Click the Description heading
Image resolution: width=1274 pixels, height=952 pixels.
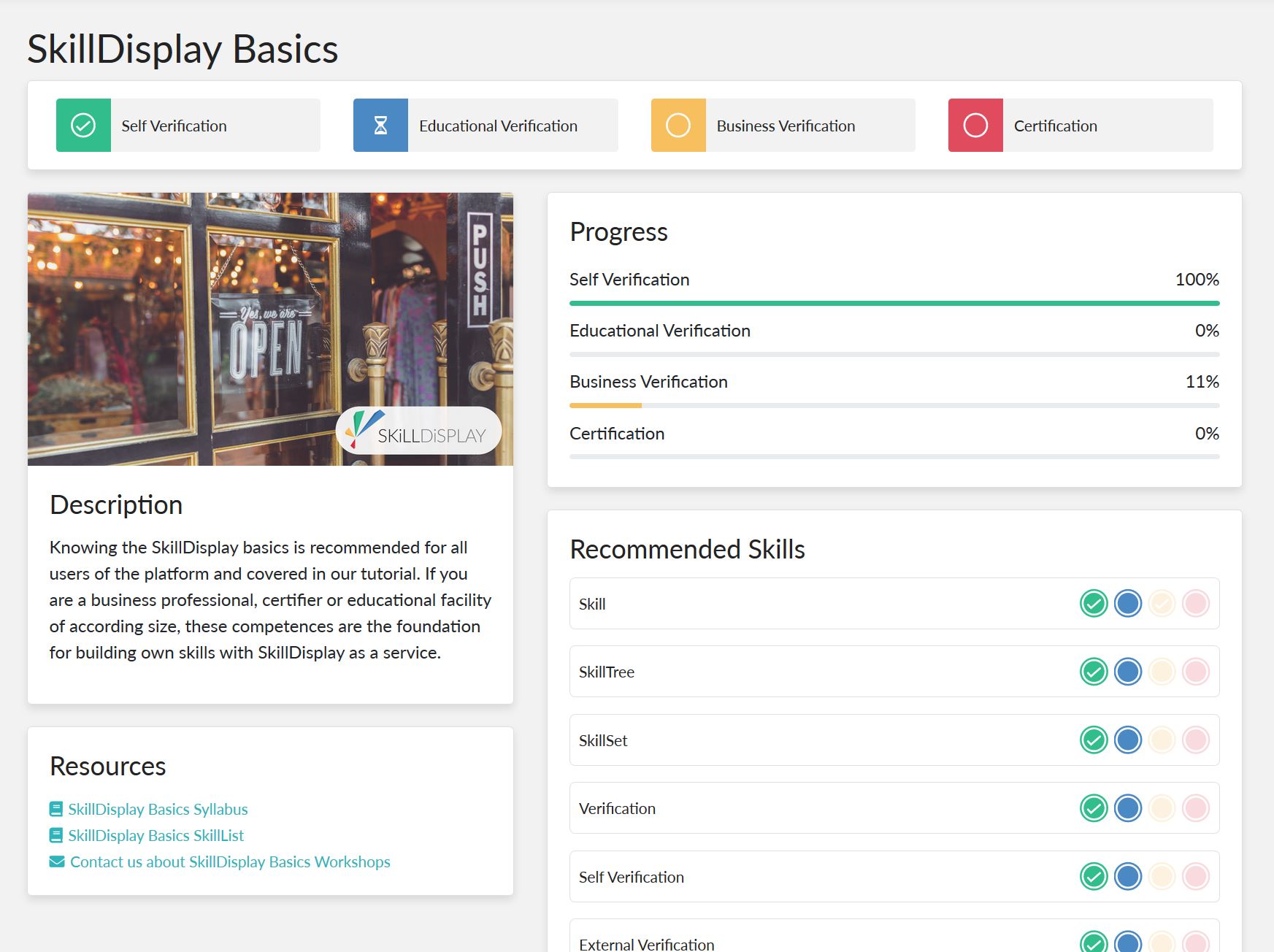pos(116,505)
